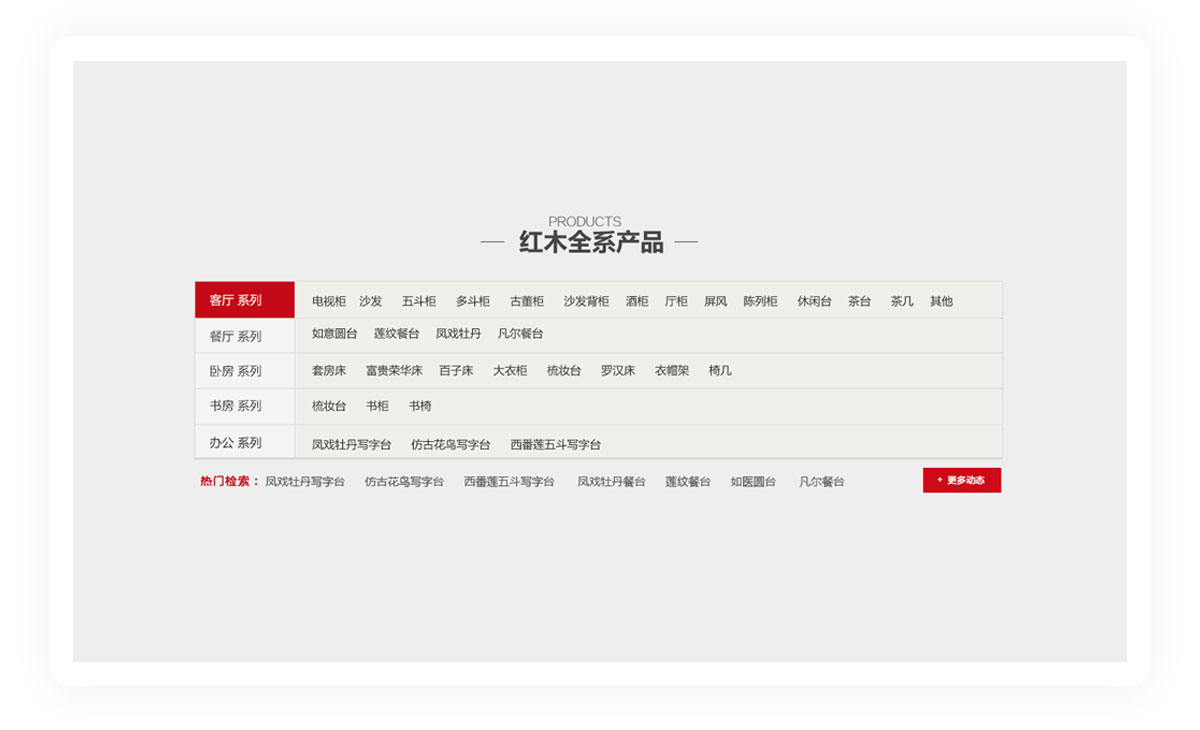Click the 红木全系产品 heading
Screen dimensions: 1200x730
click(x=591, y=242)
